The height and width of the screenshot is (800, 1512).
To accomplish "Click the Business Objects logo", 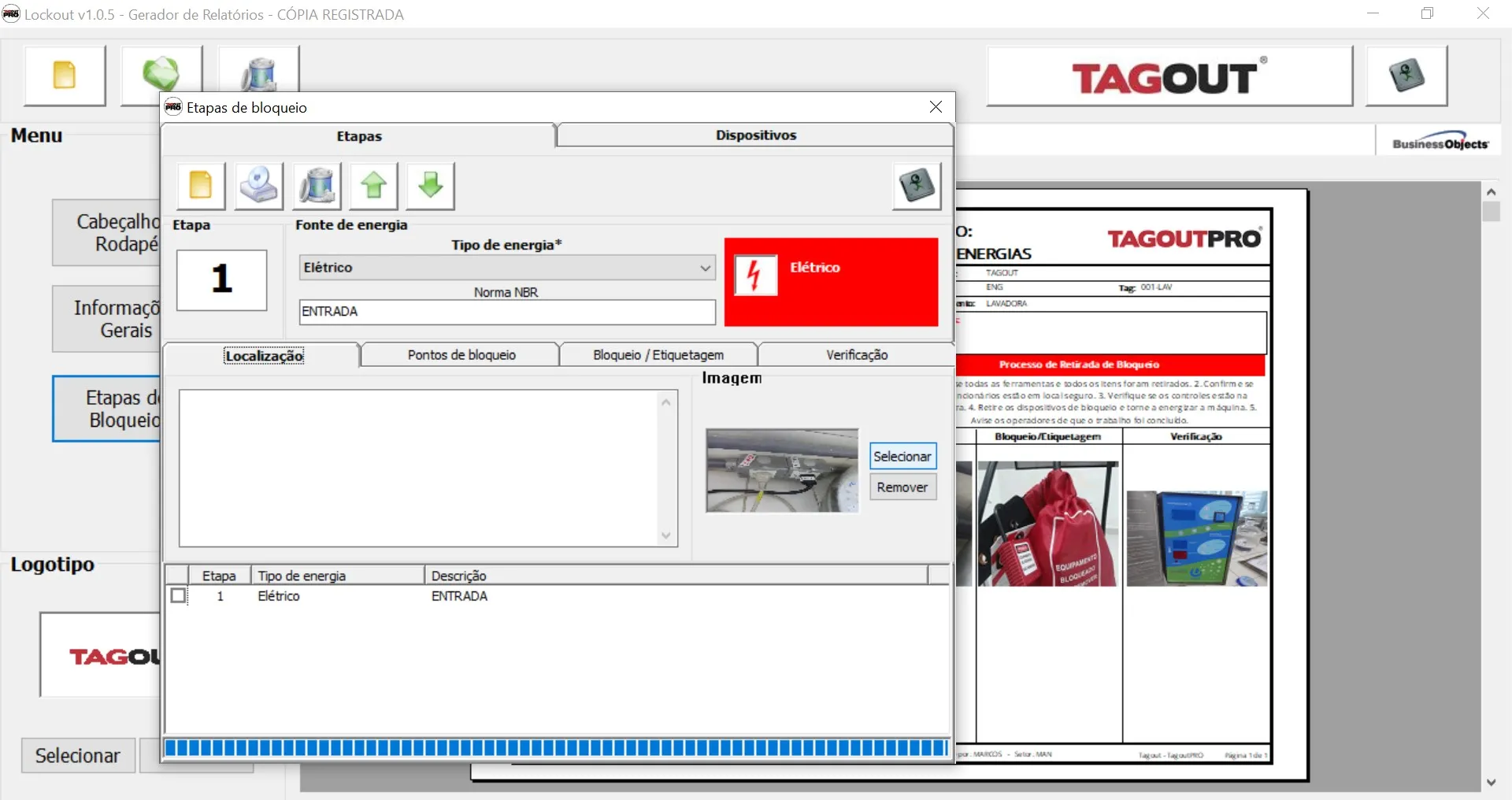I will pyautogui.click(x=1440, y=143).
